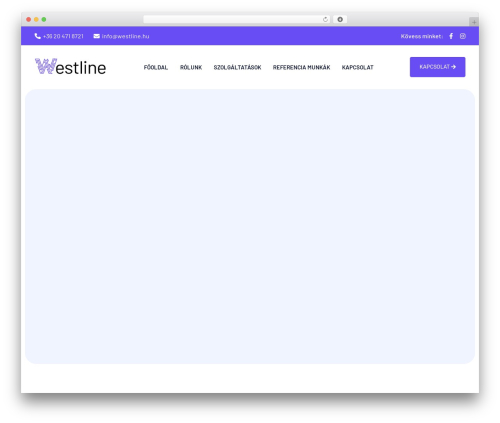Click the phone number +36 20 471 8721

[x=63, y=36]
